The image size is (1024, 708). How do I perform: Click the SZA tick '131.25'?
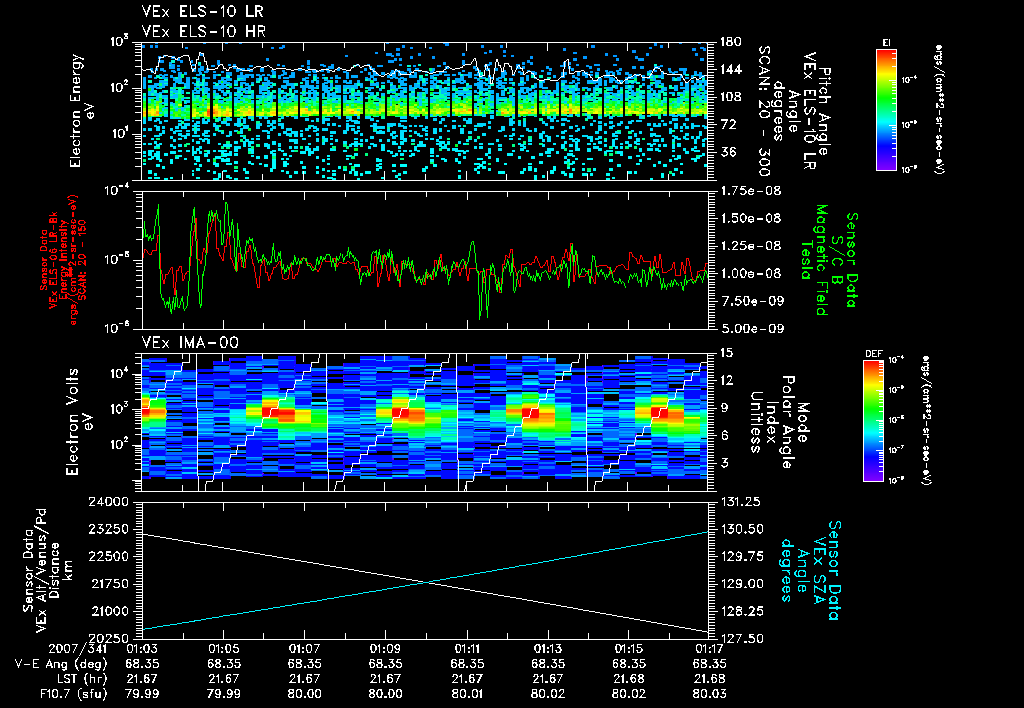point(741,502)
